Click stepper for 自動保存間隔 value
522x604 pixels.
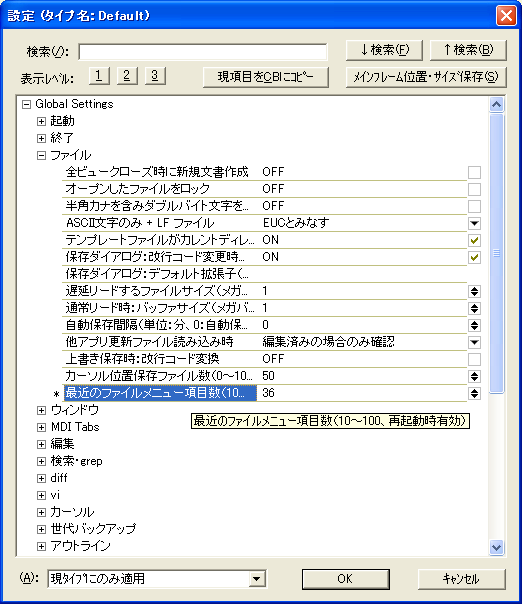coord(474,325)
